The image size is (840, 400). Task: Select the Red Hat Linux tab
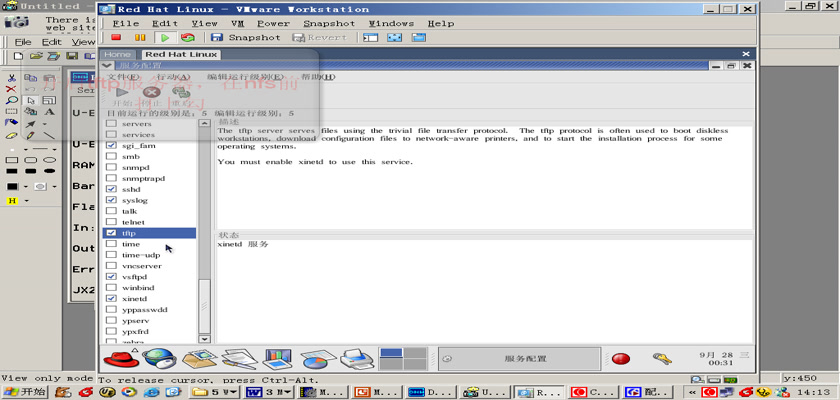click(181, 54)
